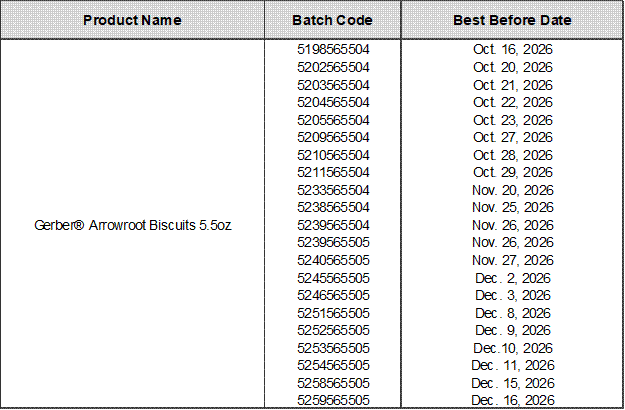The width and height of the screenshot is (625, 410).
Task: Select batch code 5239565505
Action: click(x=333, y=243)
